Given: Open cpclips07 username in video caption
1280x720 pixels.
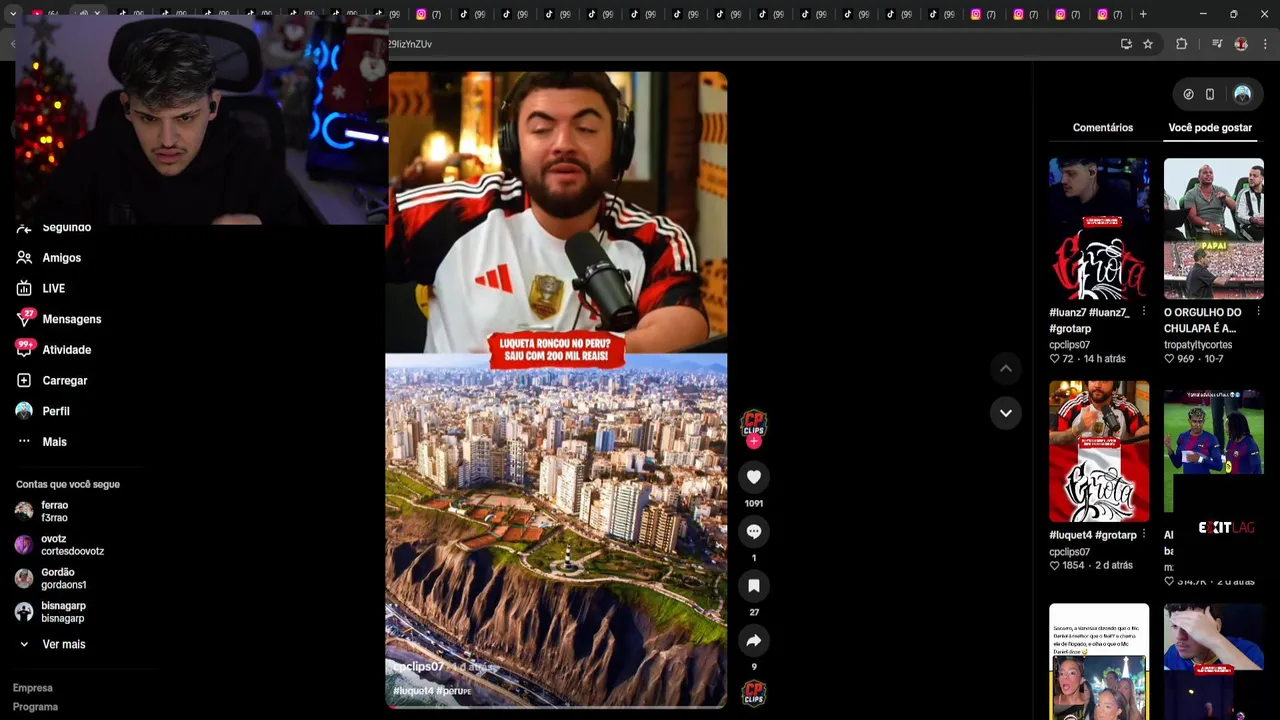Looking at the screenshot, I should 418,667.
